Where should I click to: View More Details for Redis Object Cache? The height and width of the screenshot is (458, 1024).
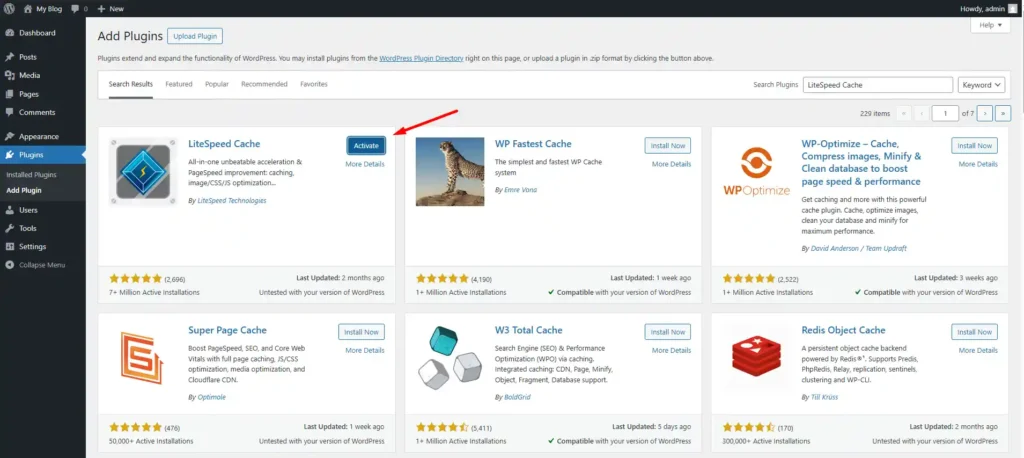click(x=978, y=350)
